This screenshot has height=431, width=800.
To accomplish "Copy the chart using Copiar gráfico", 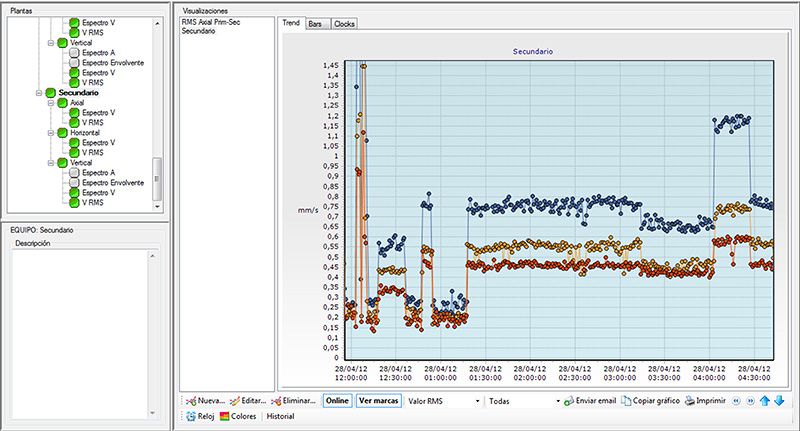I will point(651,401).
